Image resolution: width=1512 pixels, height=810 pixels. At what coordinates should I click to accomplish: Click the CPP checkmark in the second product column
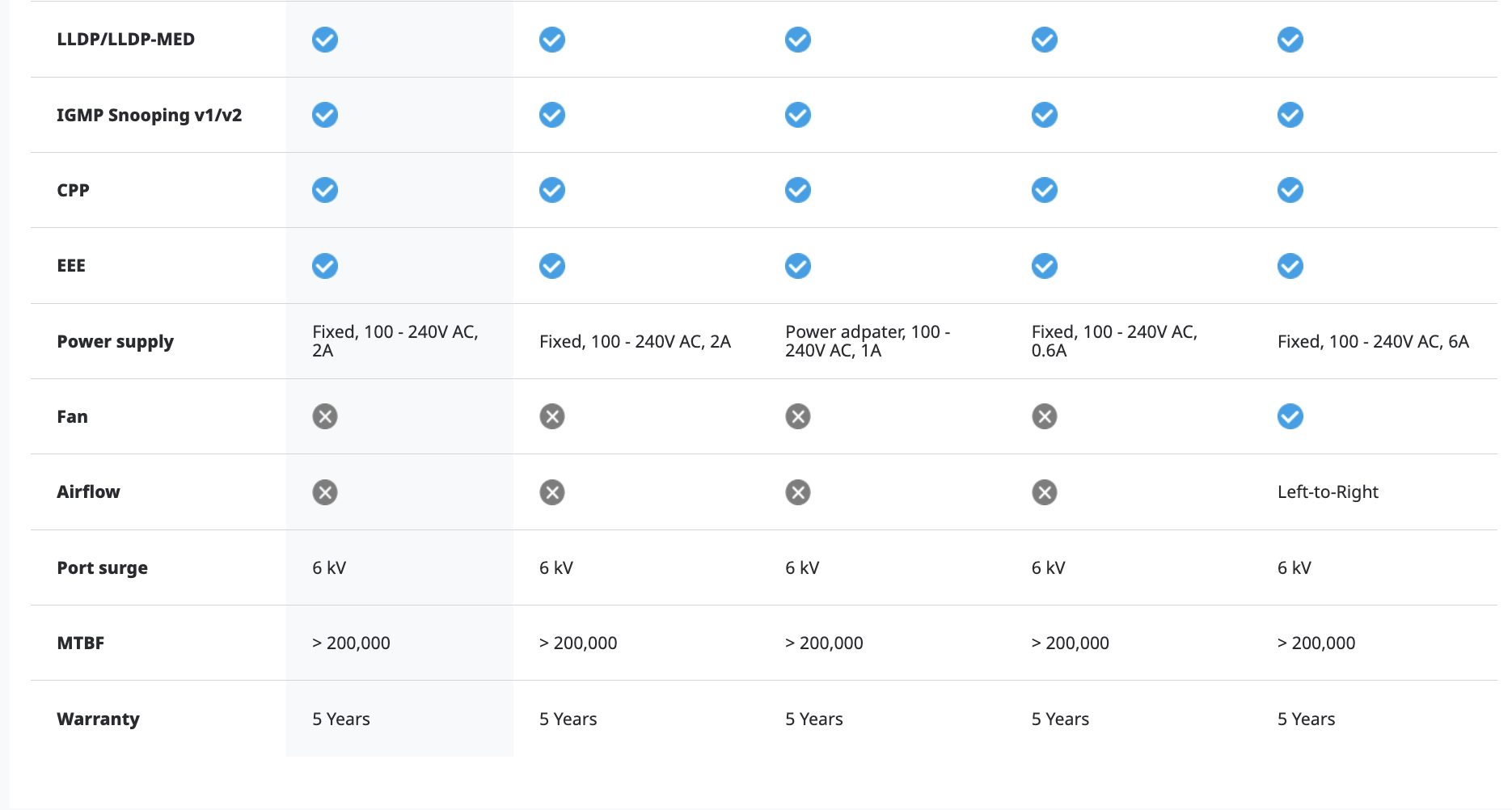[552, 190]
